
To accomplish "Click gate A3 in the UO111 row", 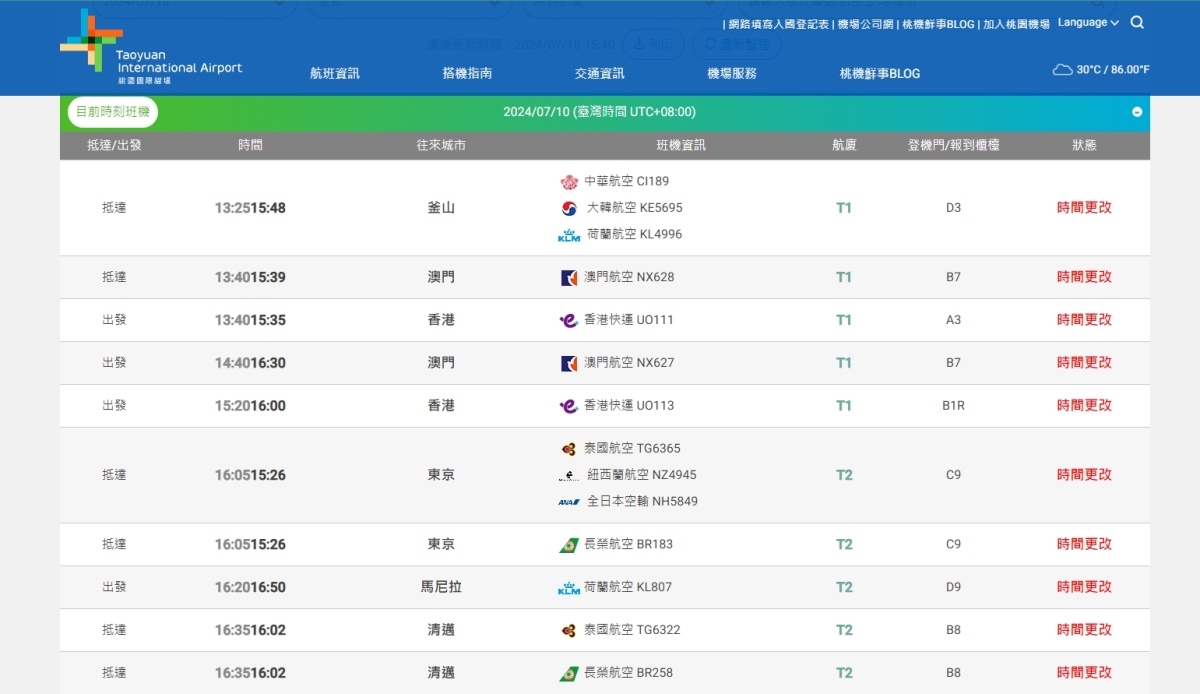I will point(953,320).
